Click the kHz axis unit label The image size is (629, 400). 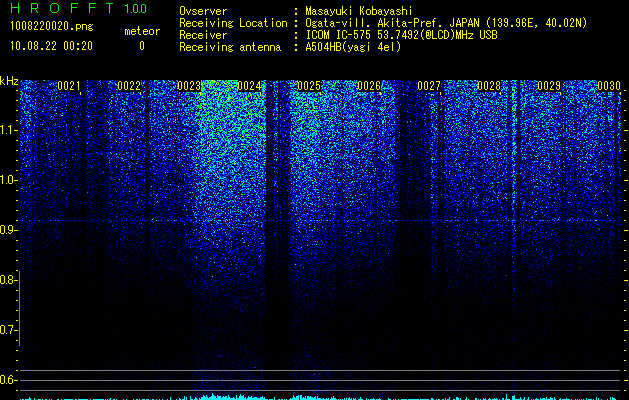coord(9,81)
